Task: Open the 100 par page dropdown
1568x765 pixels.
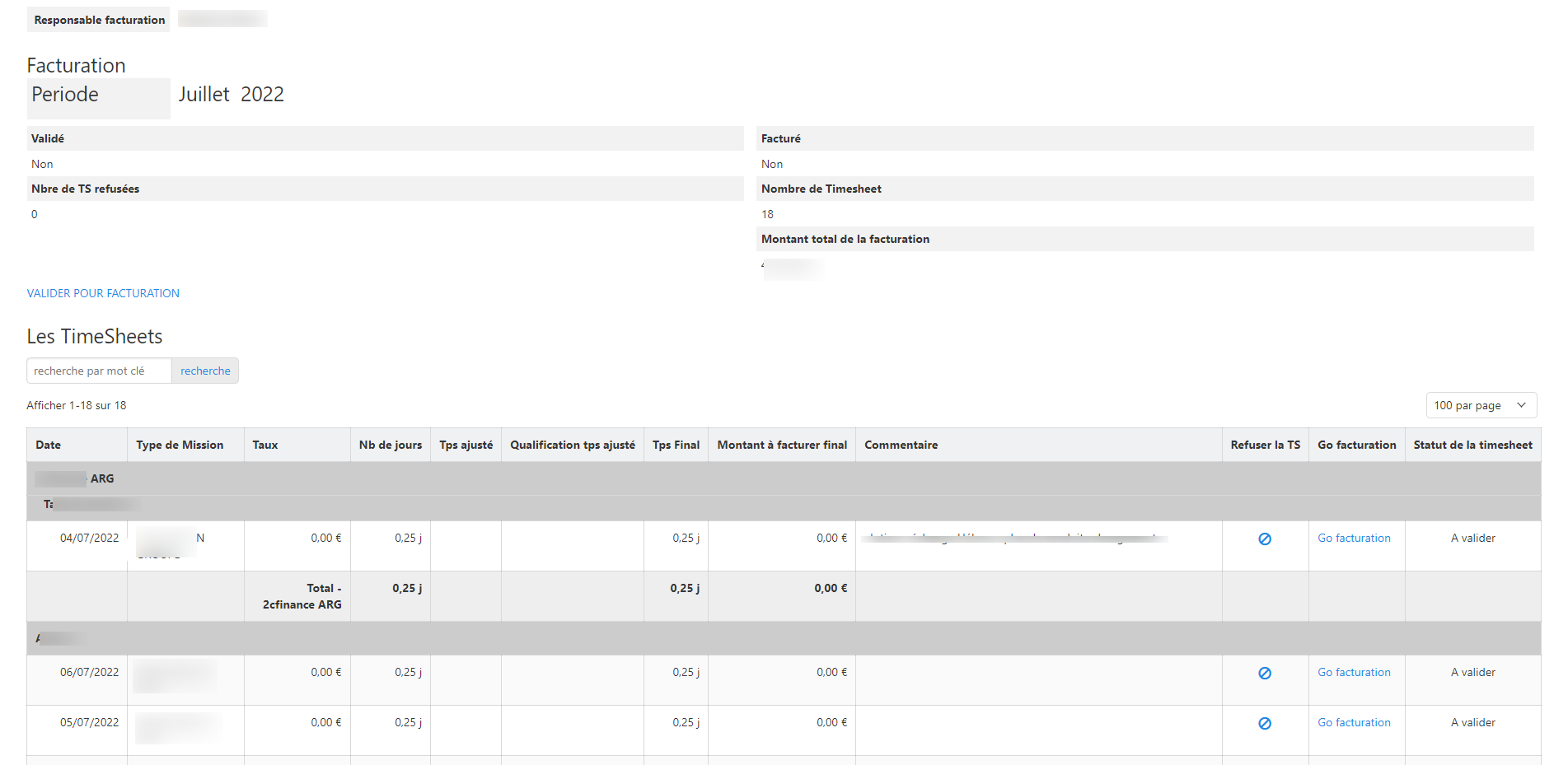Action: [1480, 405]
